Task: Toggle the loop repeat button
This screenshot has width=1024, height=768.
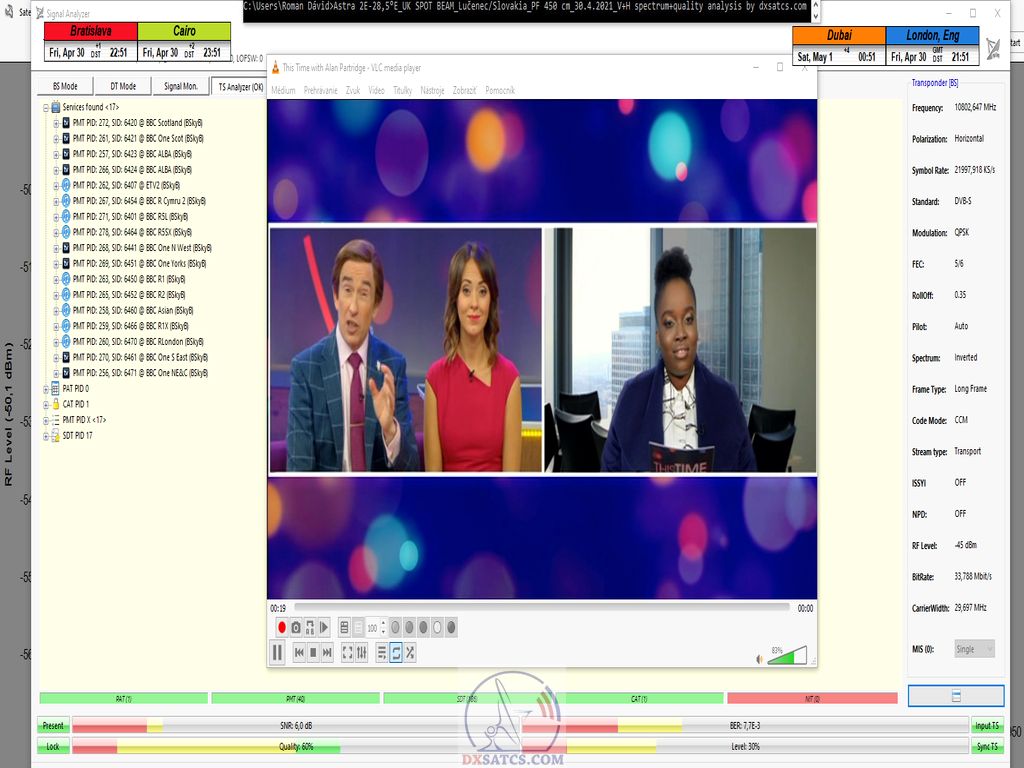Action: click(x=396, y=653)
